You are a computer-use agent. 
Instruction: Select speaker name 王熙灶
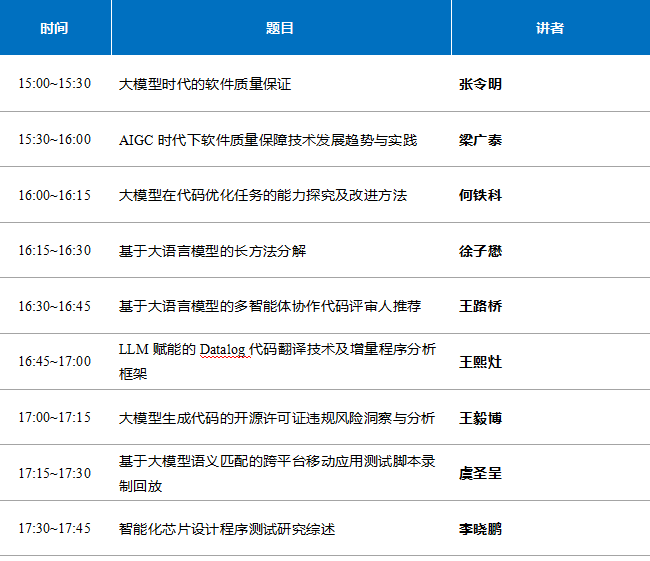480,361
